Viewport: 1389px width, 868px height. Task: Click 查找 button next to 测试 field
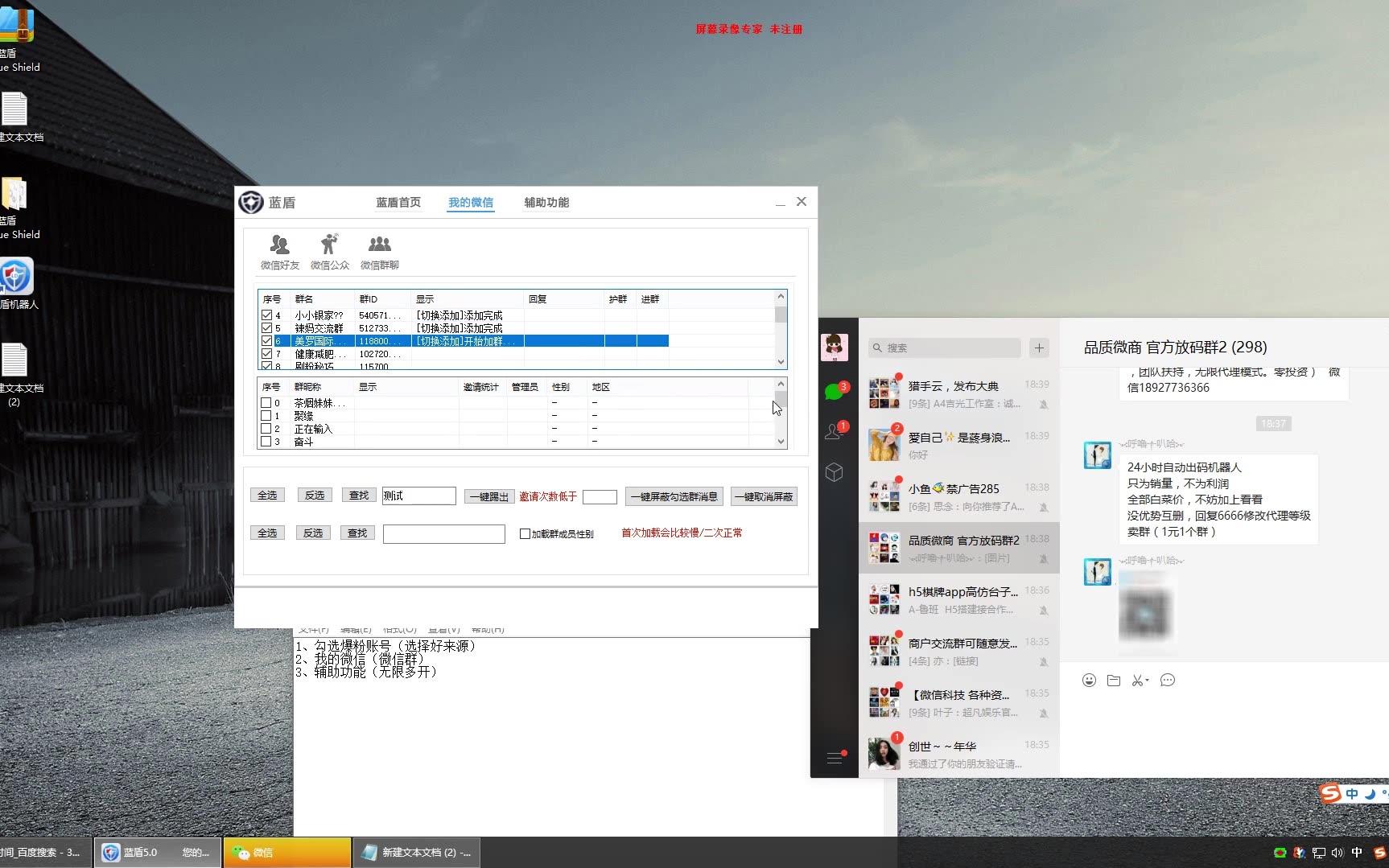coord(359,496)
